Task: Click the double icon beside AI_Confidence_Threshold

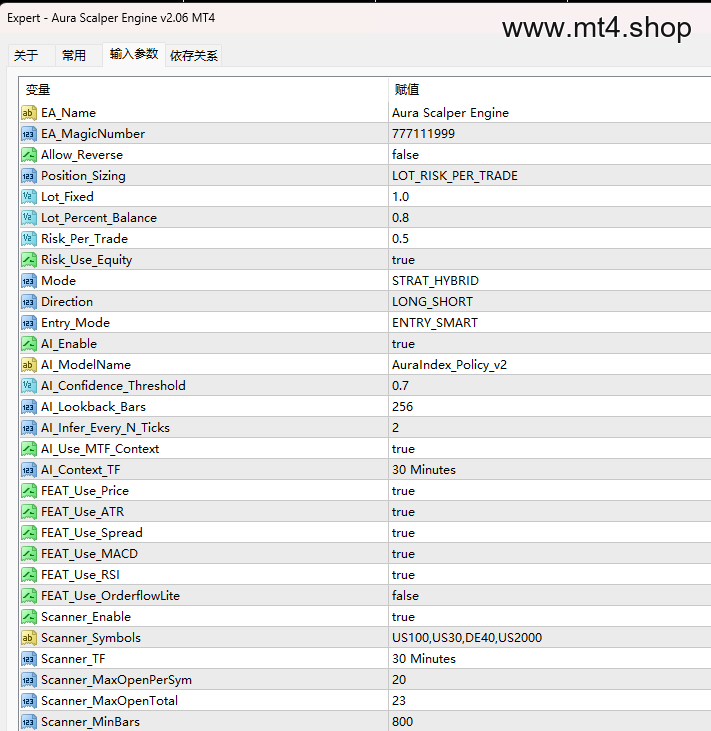Action: point(28,386)
